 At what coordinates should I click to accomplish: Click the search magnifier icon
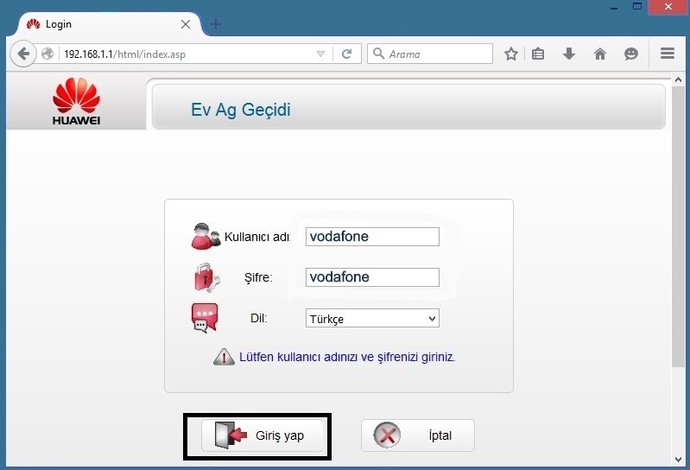point(378,54)
